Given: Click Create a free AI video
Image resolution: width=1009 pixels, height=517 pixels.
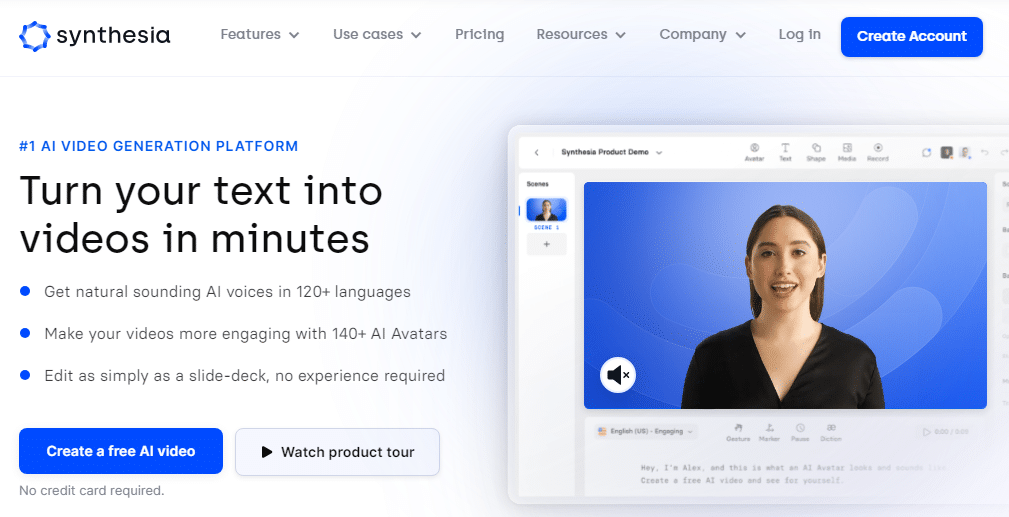Looking at the screenshot, I should coord(120,451).
